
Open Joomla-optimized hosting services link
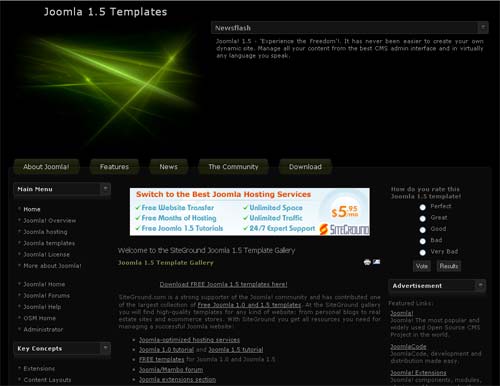(x=189, y=340)
